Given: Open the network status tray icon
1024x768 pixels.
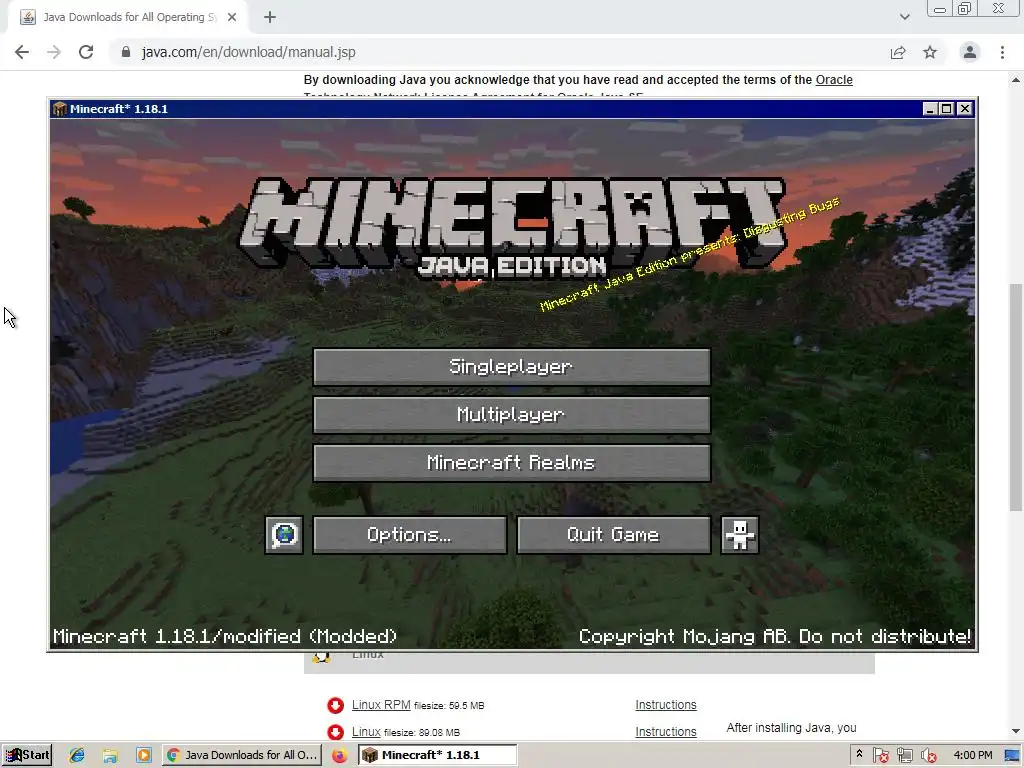Looking at the screenshot, I should (x=904, y=755).
